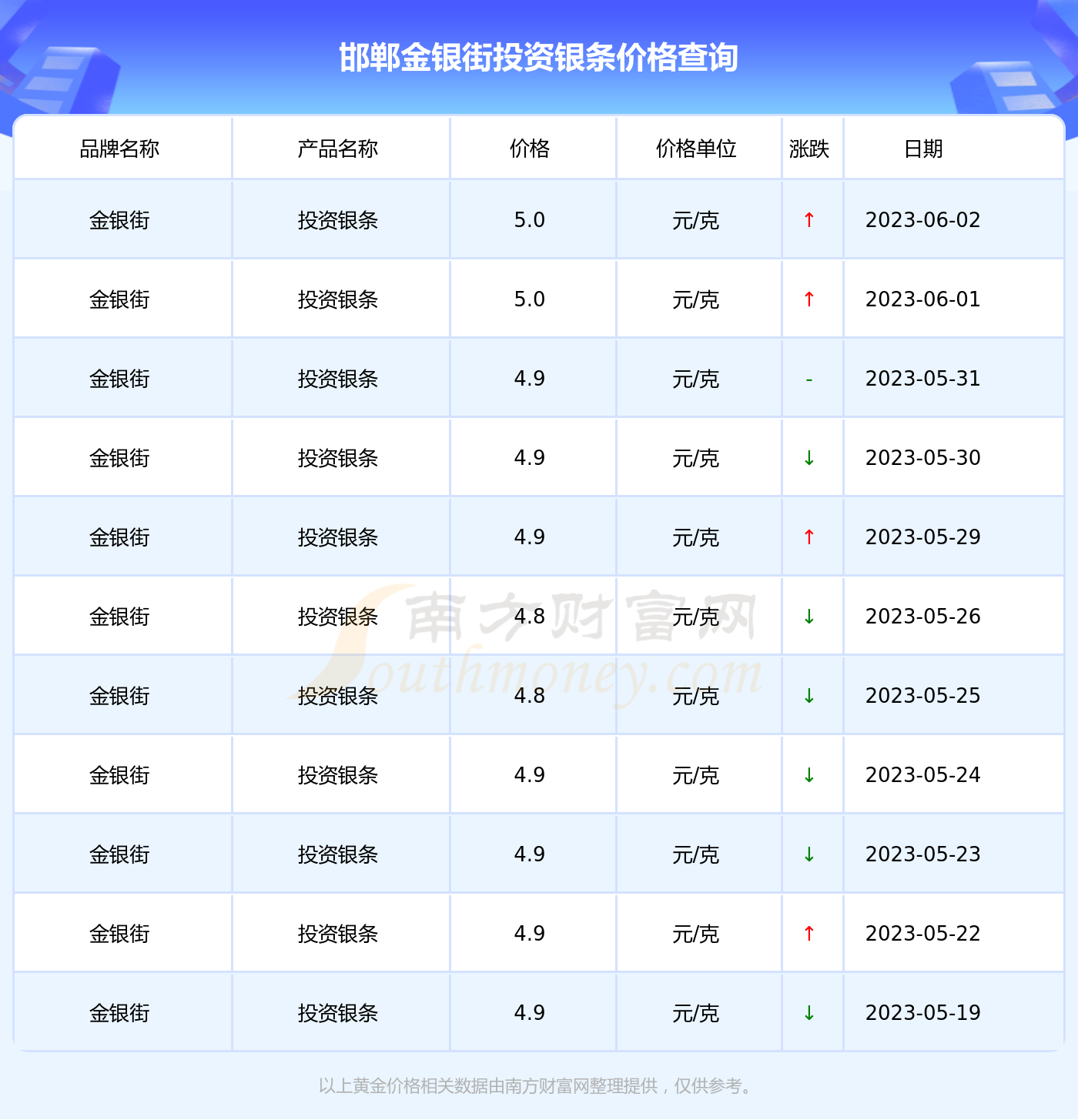Image resolution: width=1078 pixels, height=1120 pixels.
Task: Click the dash indicator for 2023-05-31
Action: [809, 379]
